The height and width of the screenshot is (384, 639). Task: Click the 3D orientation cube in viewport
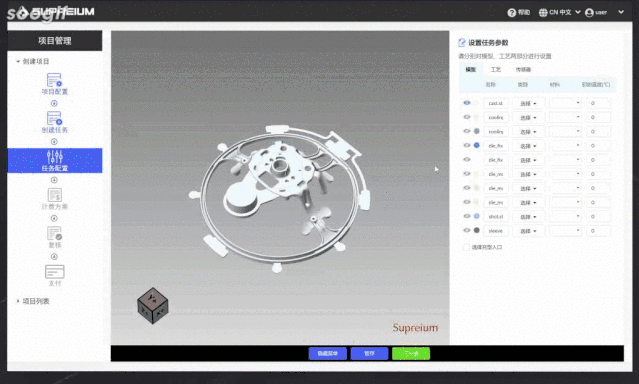point(153,306)
